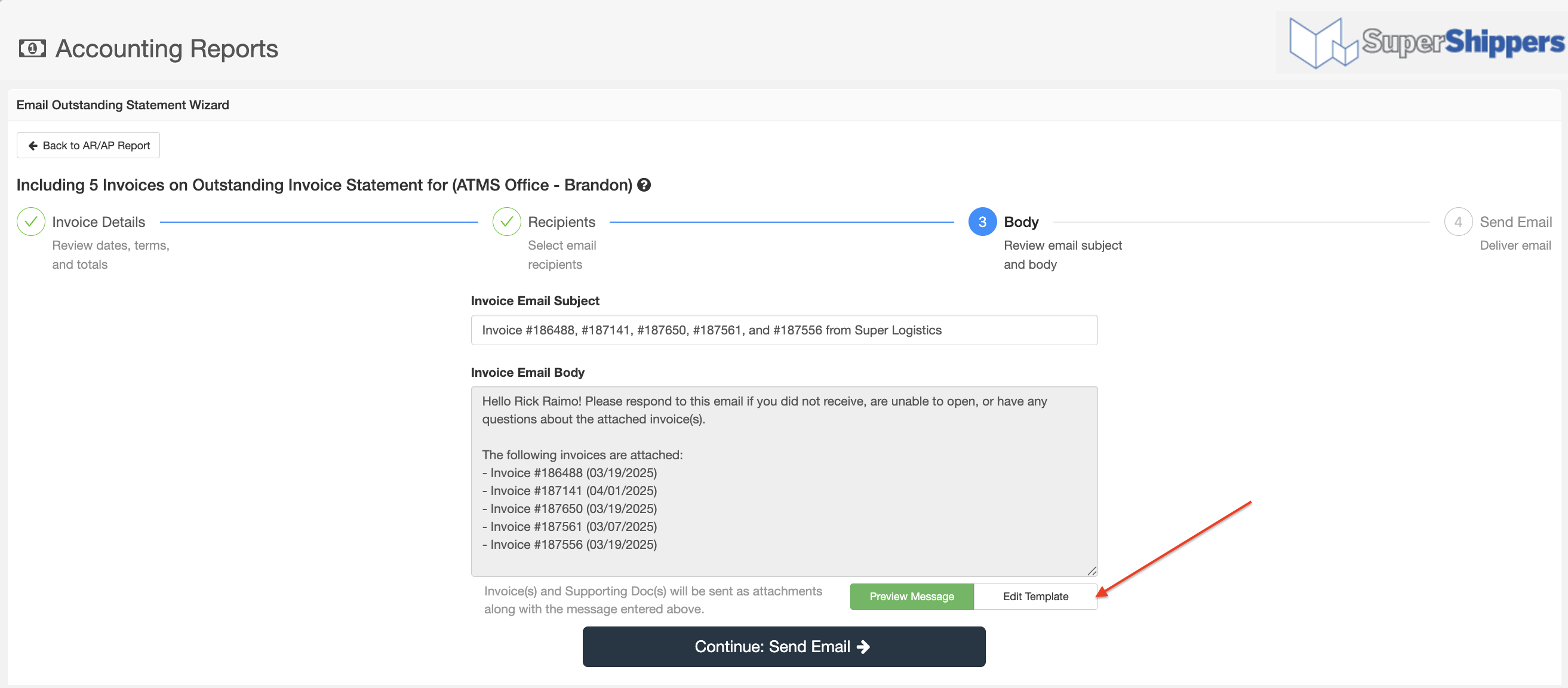Open Preview Message
The width and height of the screenshot is (1568, 688).
click(912, 596)
